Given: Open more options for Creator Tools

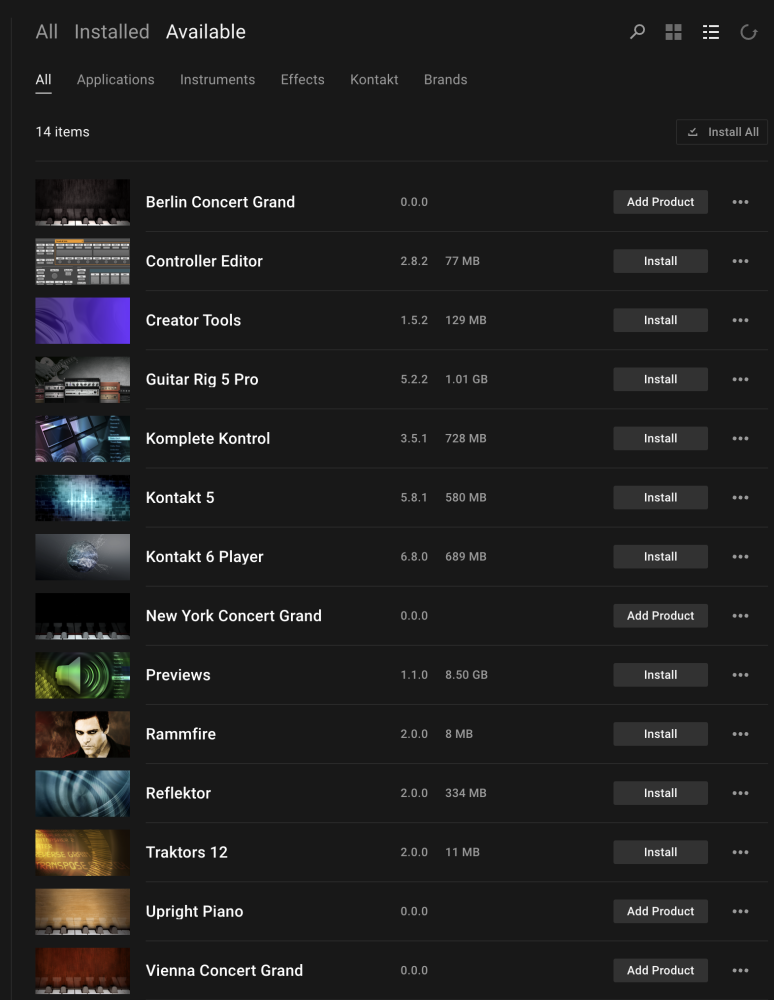Looking at the screenshot, I should [740, 320].
